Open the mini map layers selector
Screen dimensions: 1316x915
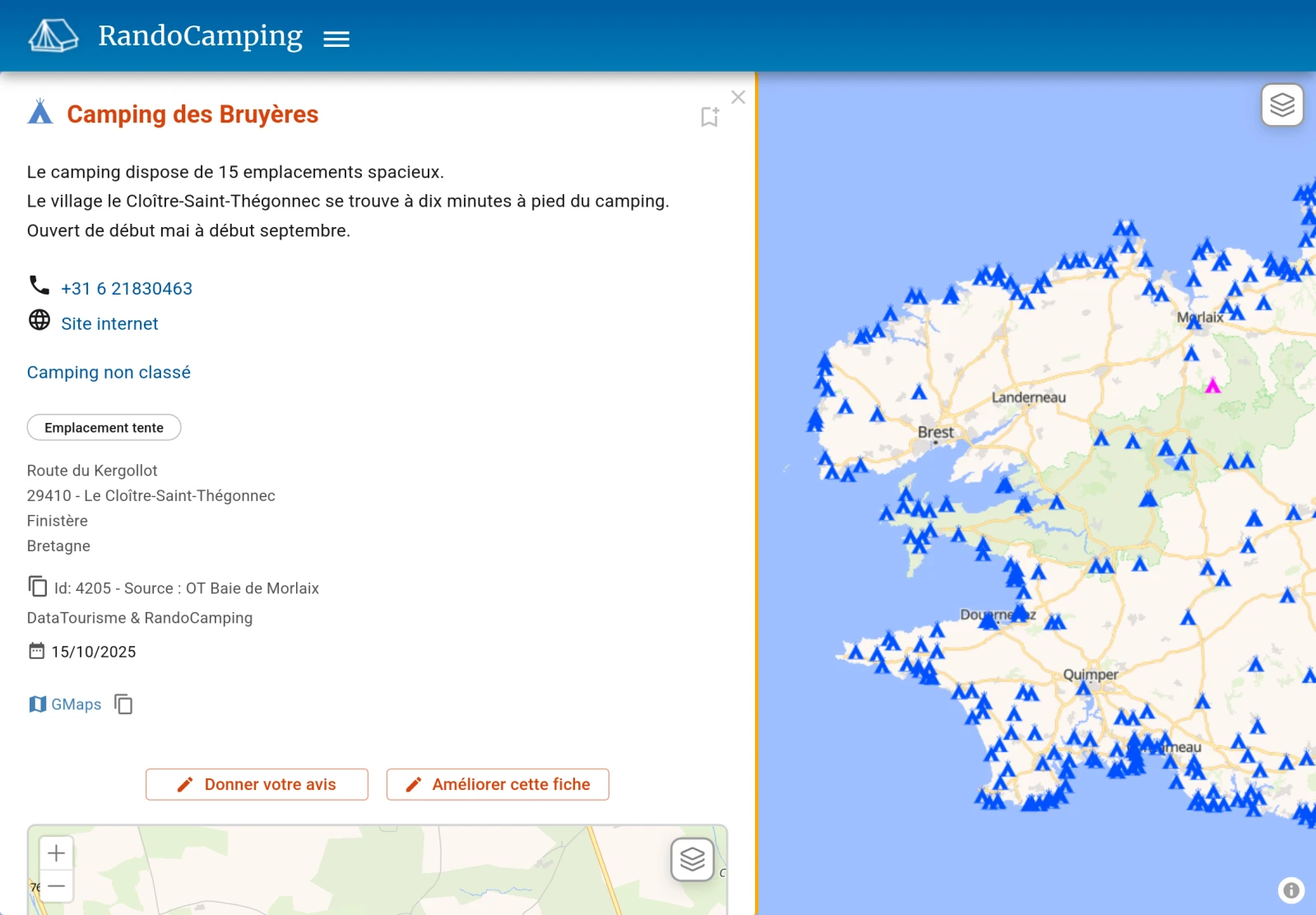[x=692, y=860]
